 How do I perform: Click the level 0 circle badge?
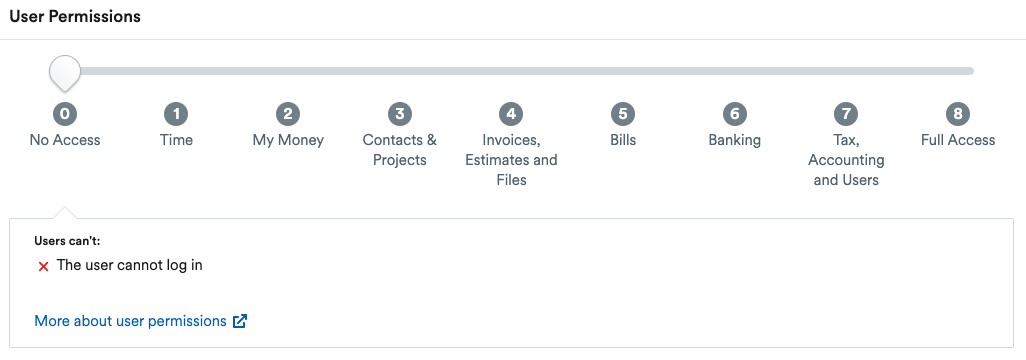[x=65, y=114]
